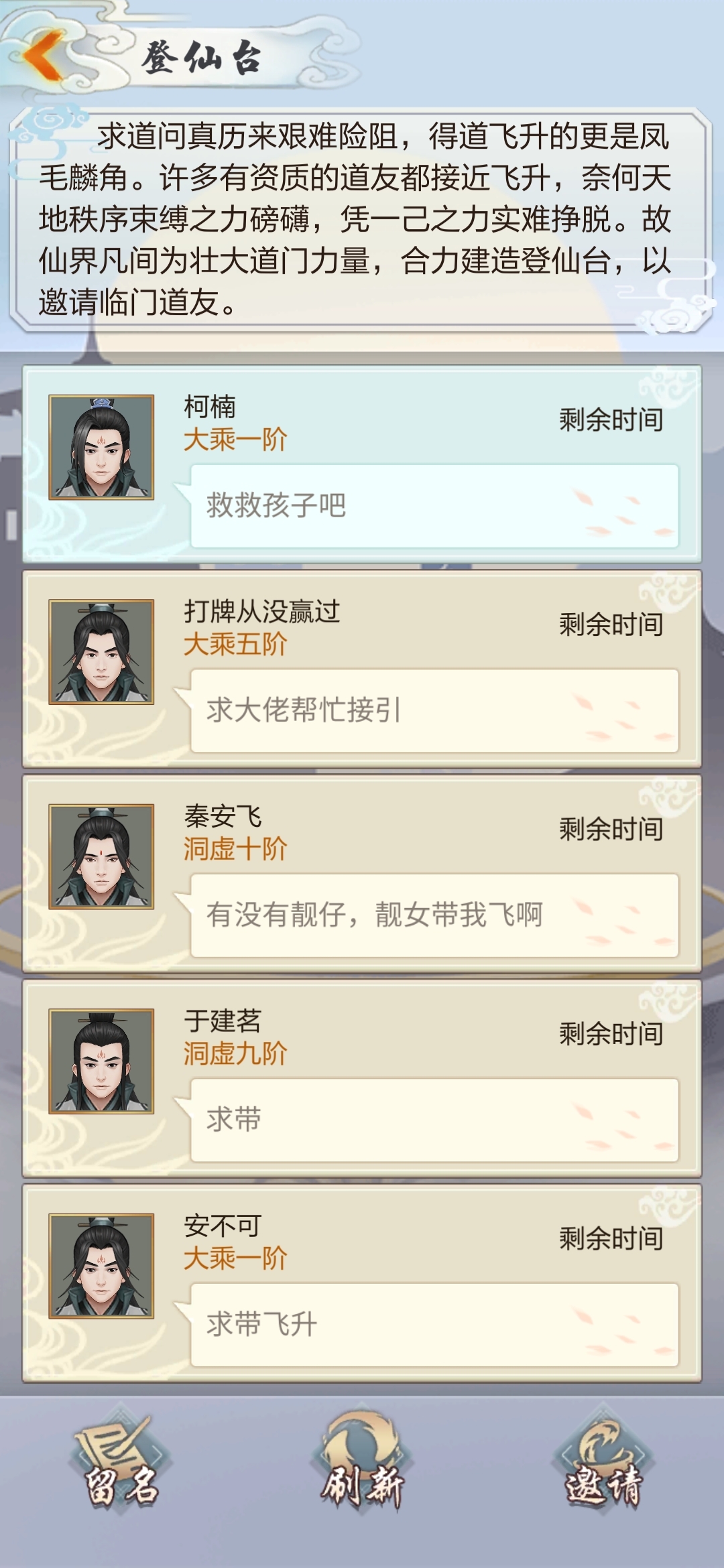Image resolution: width=724 pixels, height=1568 pixels.
Task: Open the message 有没有靓仔,靓女带我飞啊
Action: coord(434,915)
